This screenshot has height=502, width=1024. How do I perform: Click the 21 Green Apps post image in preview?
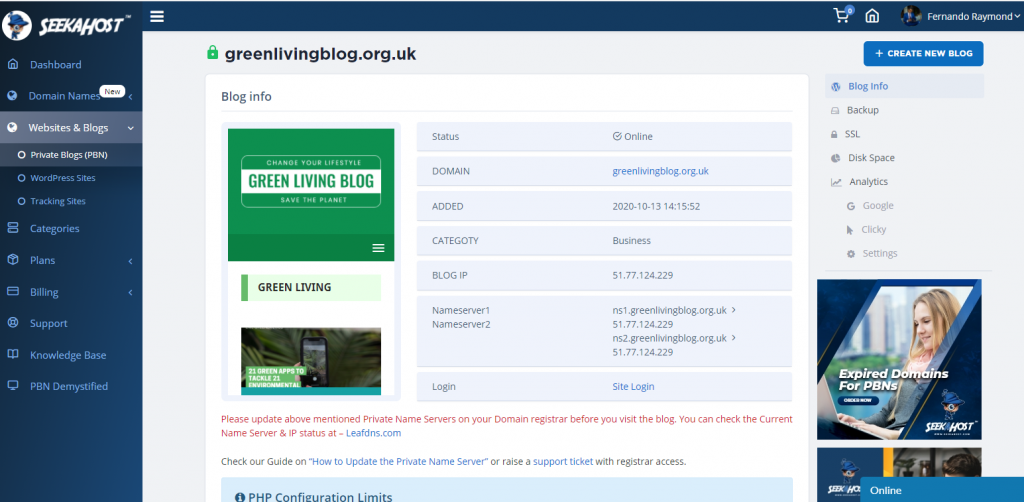pyautogui.click(x=311, y=361)
